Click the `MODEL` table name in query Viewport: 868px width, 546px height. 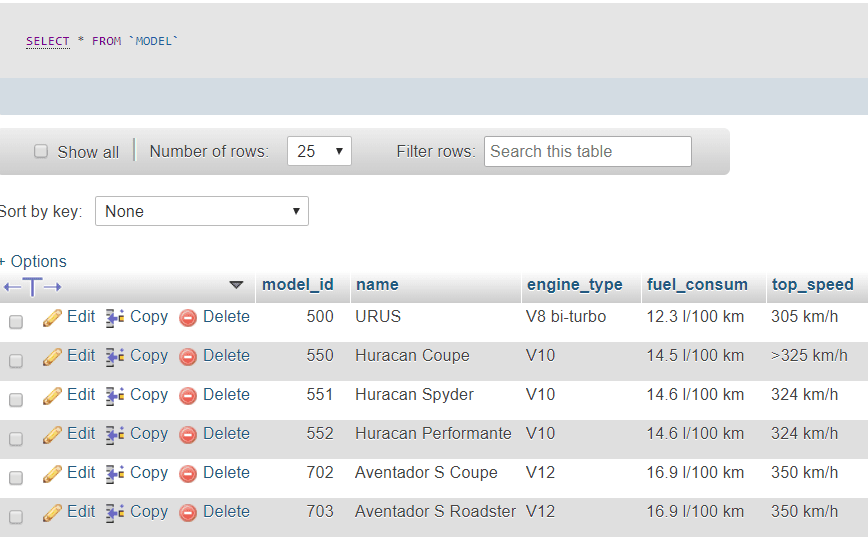pos(153,41)
